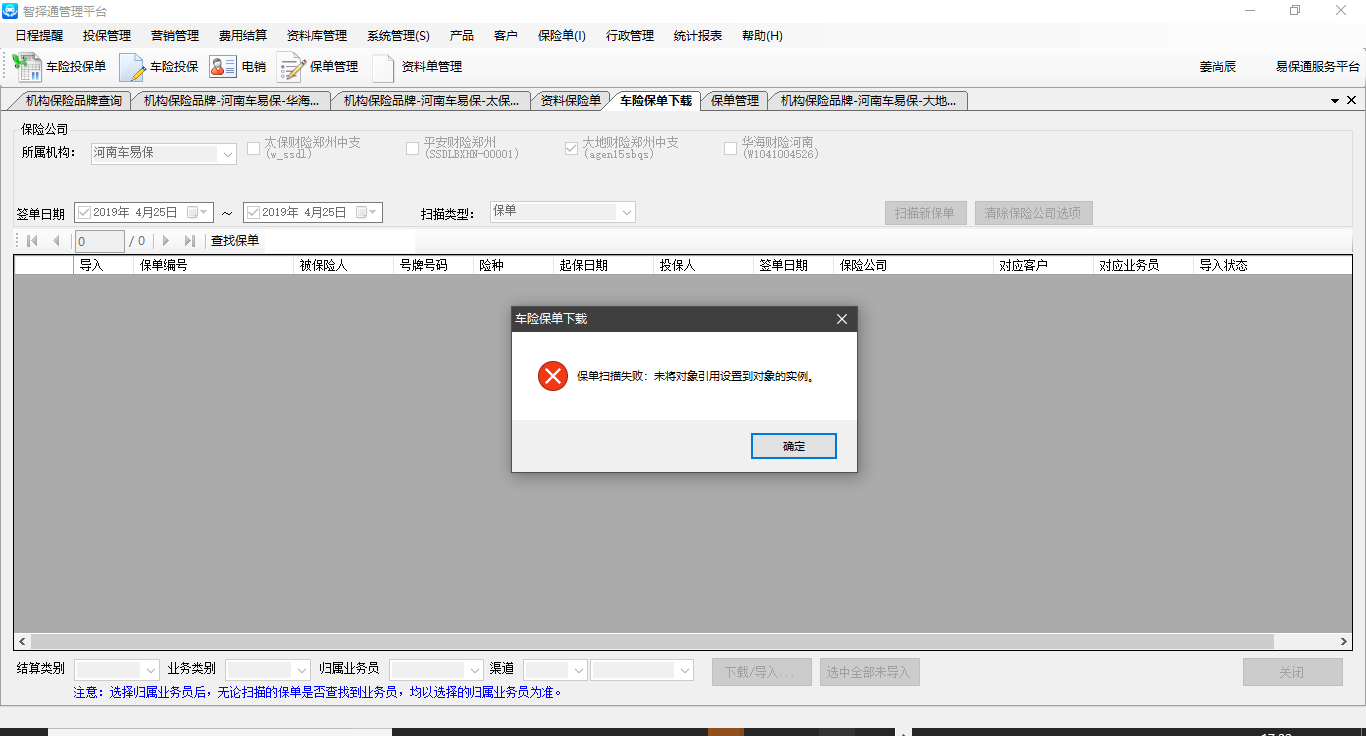The image size is (1366, 736).
Task: Click the 下载/导入 button
Action: tap(762, 672)
